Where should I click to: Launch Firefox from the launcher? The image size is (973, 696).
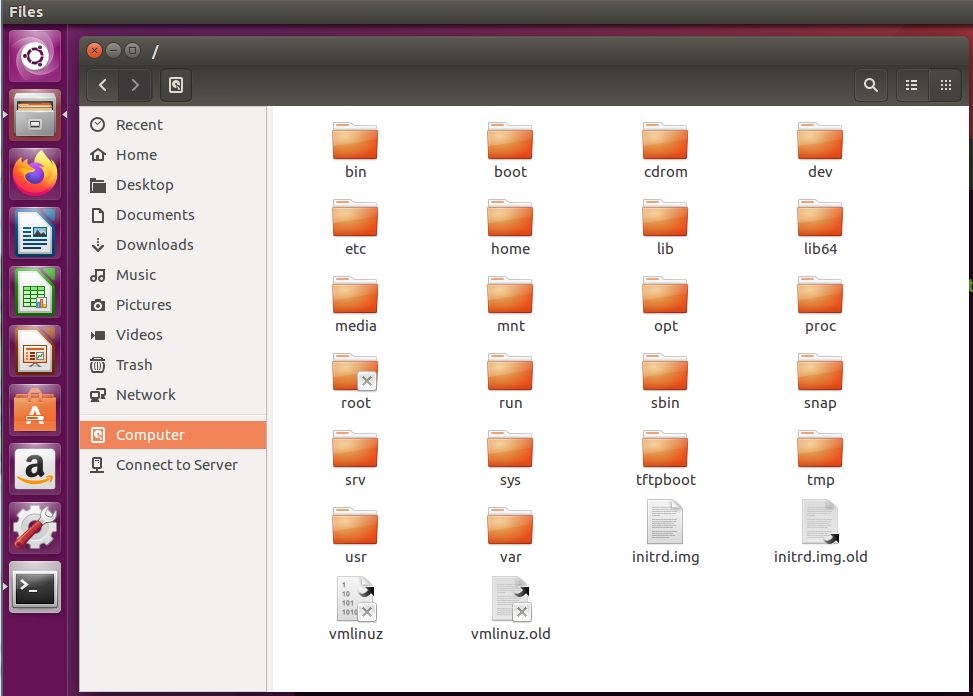(35, 174)
